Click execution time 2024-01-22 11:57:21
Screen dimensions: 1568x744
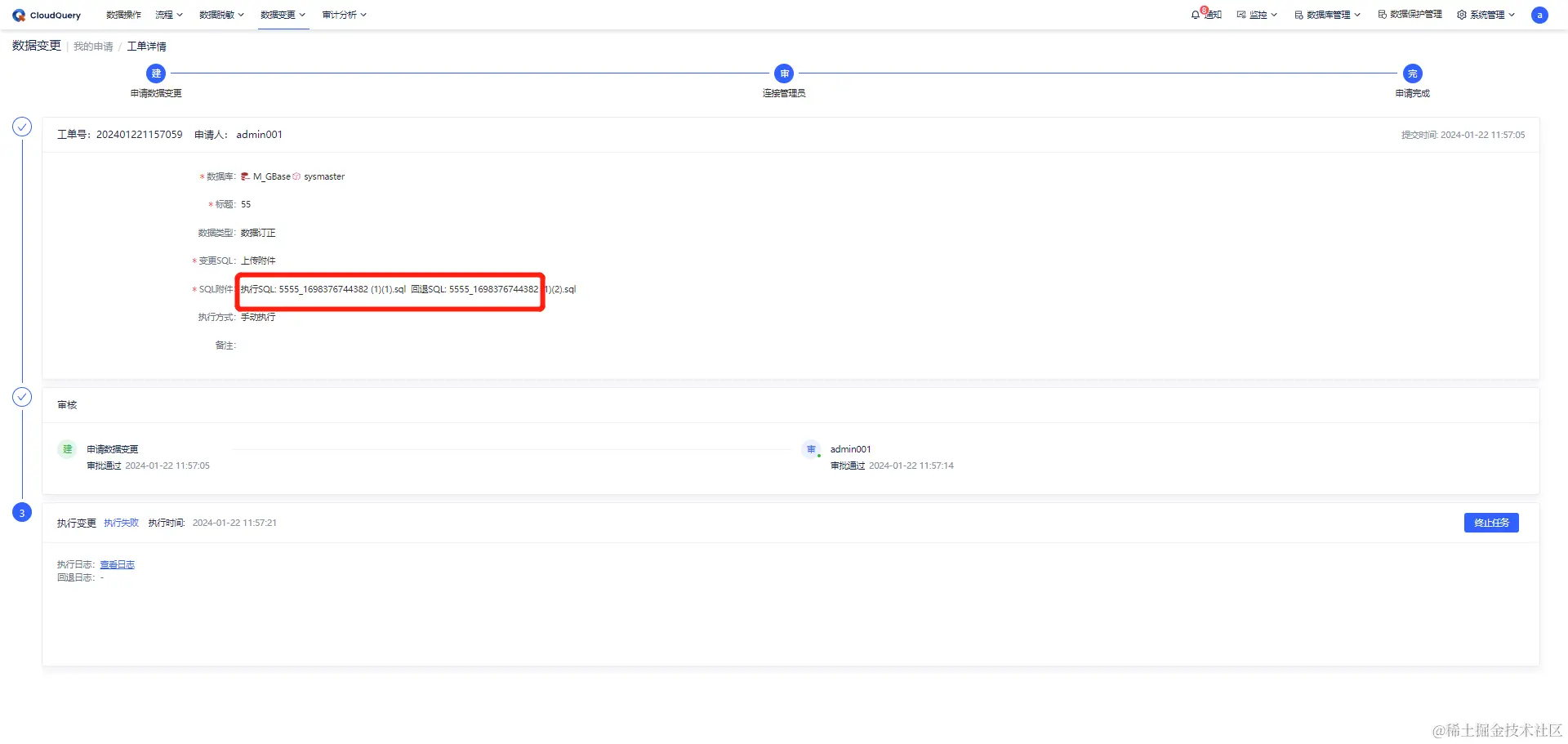(234, 523)
